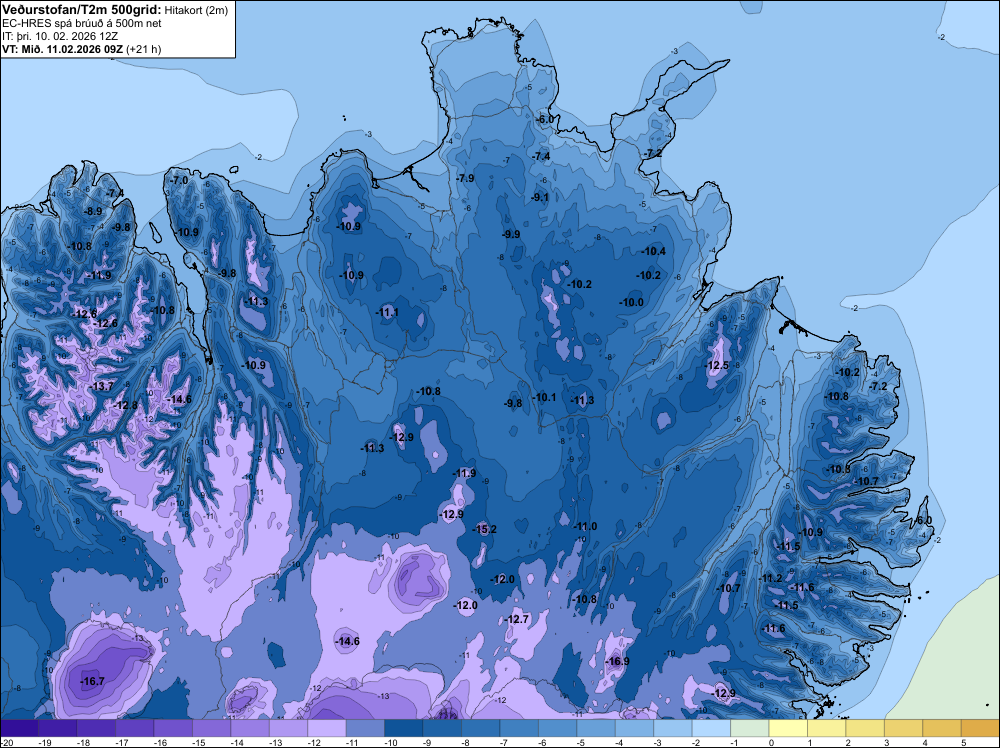Click the -15 label in the legend
Screen dimensions: 1000x748
coord(198,742)
